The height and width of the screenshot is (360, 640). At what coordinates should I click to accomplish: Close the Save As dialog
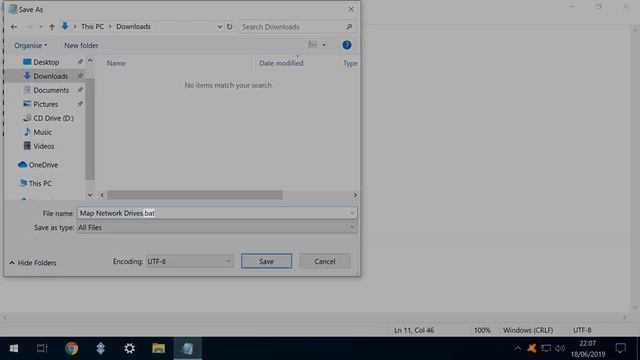(x=351, y=9)
